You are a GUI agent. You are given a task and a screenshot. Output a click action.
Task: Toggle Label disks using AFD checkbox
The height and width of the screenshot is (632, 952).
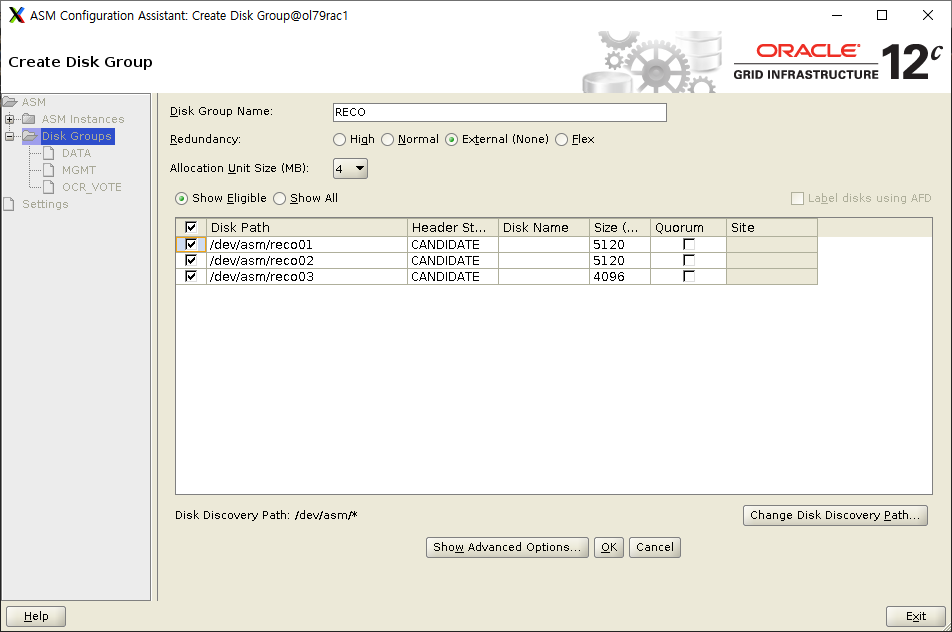click(797, 199)
